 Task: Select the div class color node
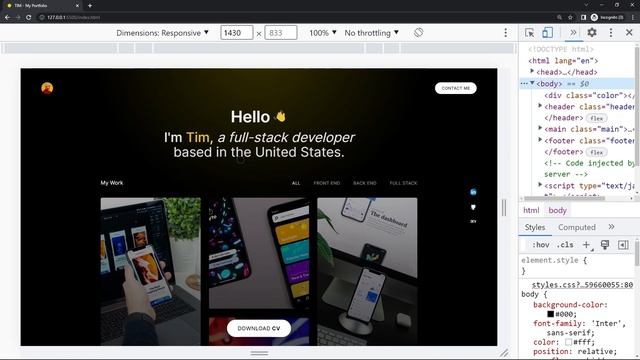[x=589, y=95]
